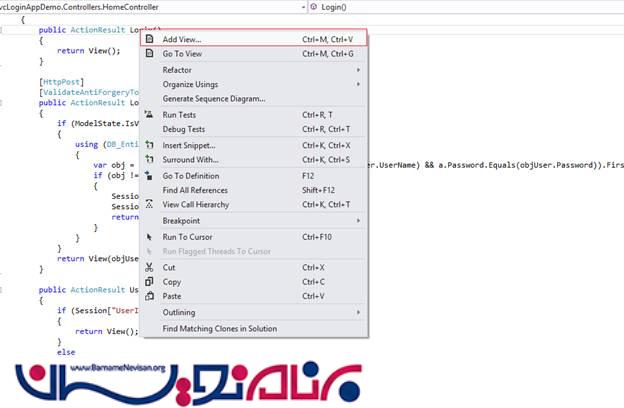This screenshot has height=408, width=624.
Task: Click the Insert Snippet icon
Action: [x=150, y=146]
